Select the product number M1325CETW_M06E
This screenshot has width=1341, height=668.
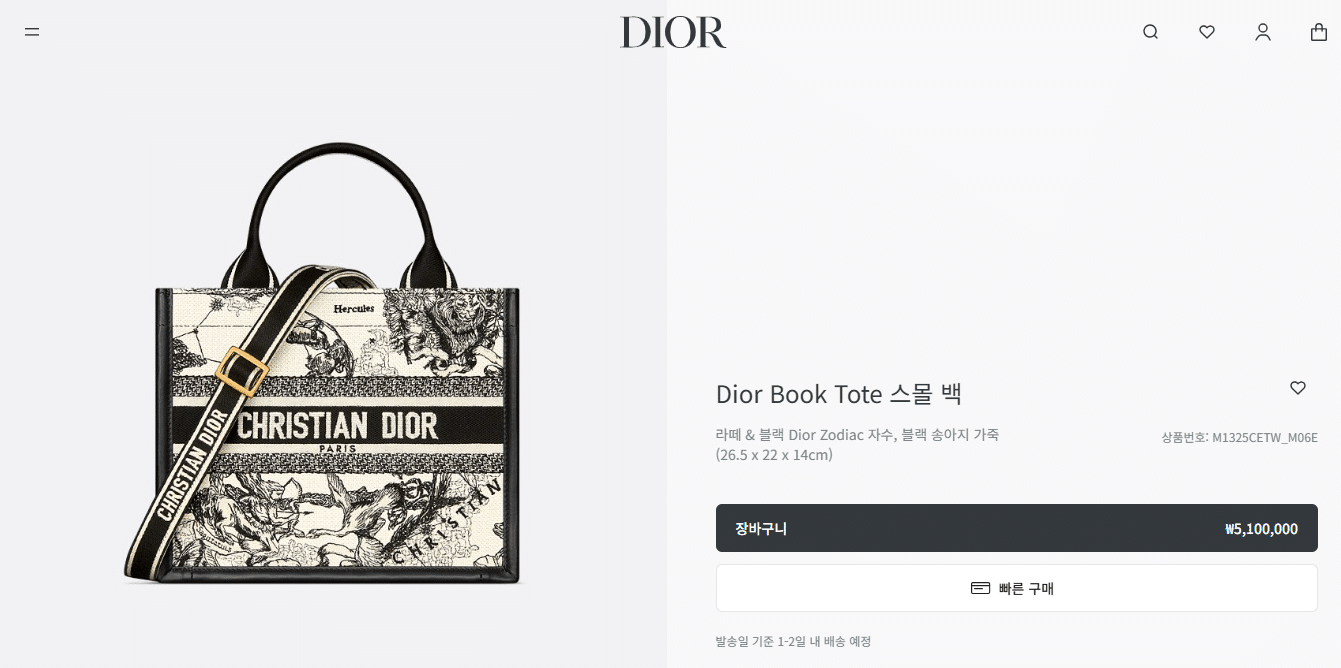click(x=1239, y=437)
